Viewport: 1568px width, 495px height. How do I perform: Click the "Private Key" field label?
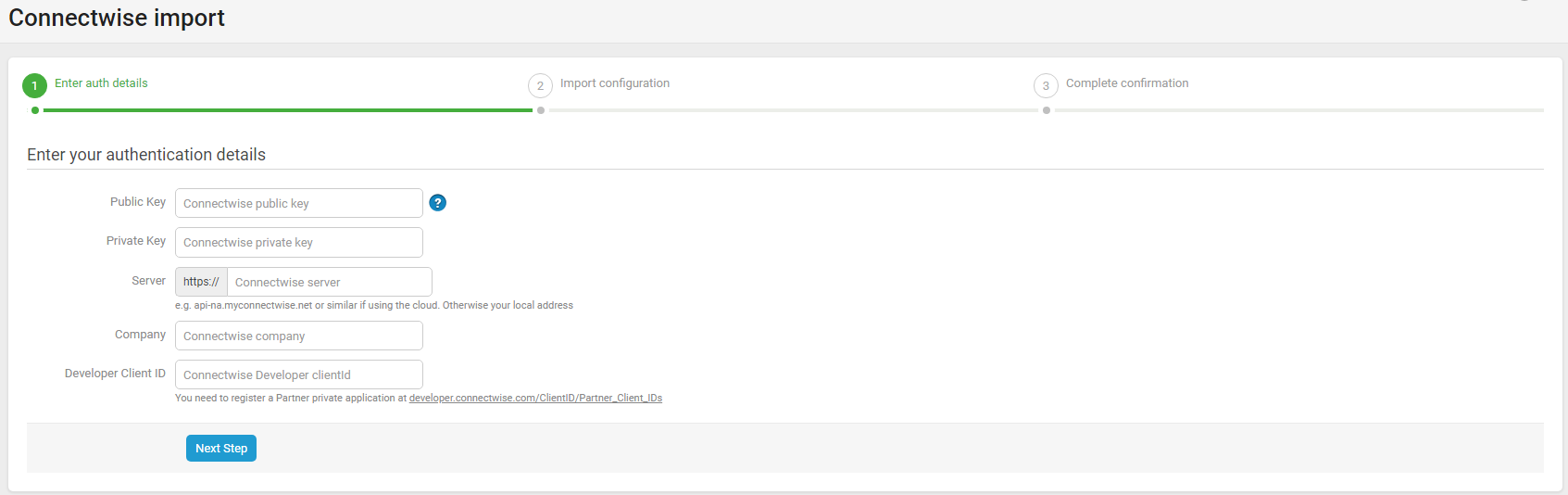[x=135, y=241]
